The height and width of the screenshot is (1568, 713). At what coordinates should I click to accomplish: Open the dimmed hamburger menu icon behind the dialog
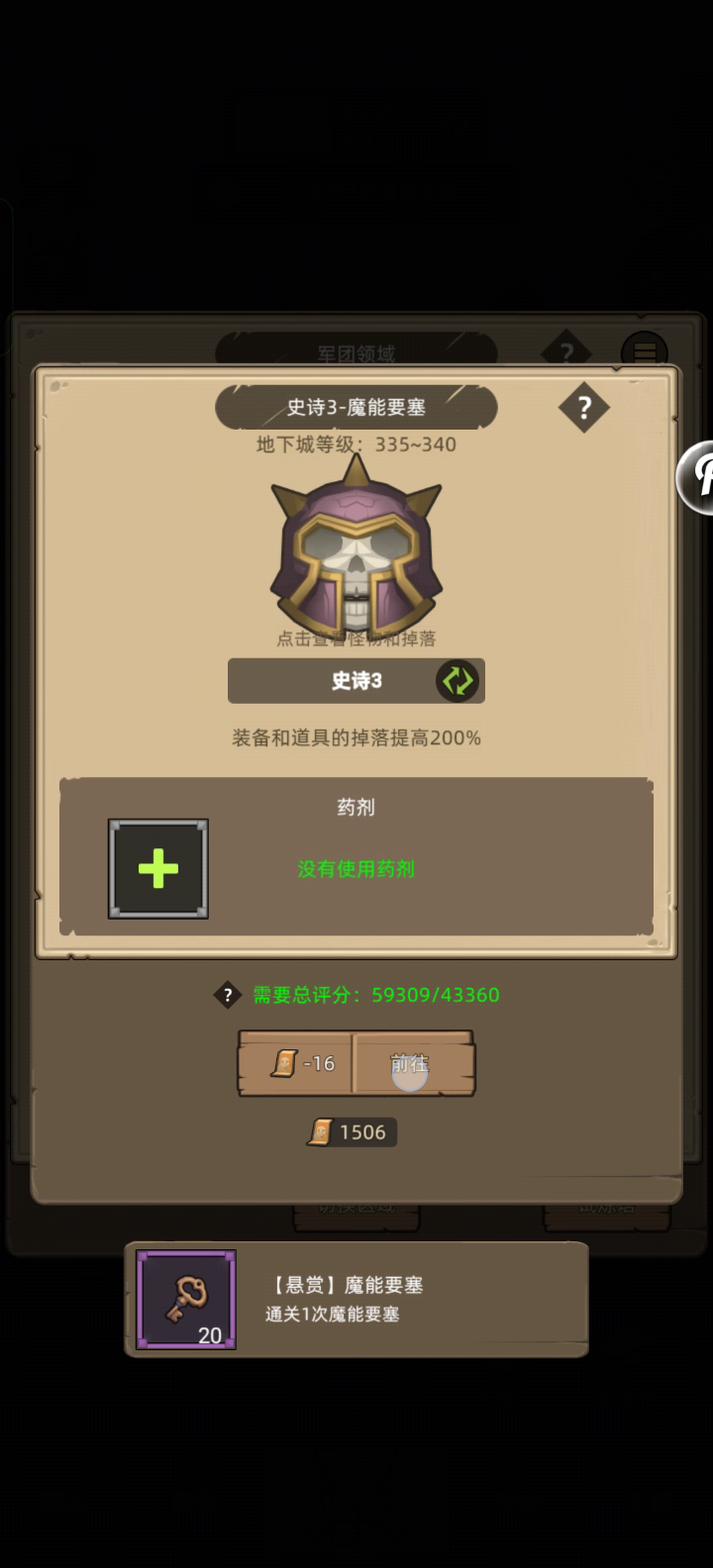[x=645, y=352]
